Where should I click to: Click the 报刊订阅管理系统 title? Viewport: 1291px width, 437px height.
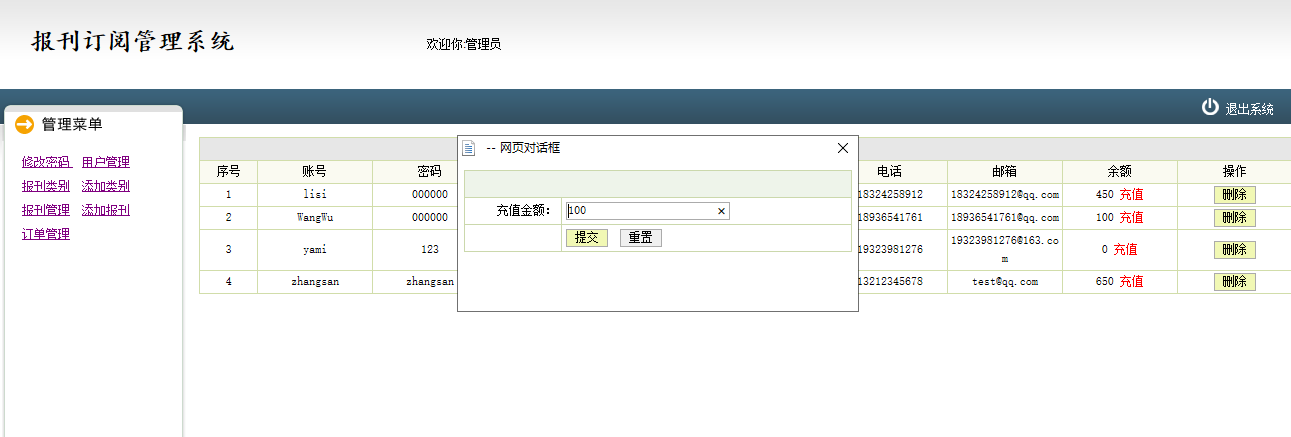133,41
